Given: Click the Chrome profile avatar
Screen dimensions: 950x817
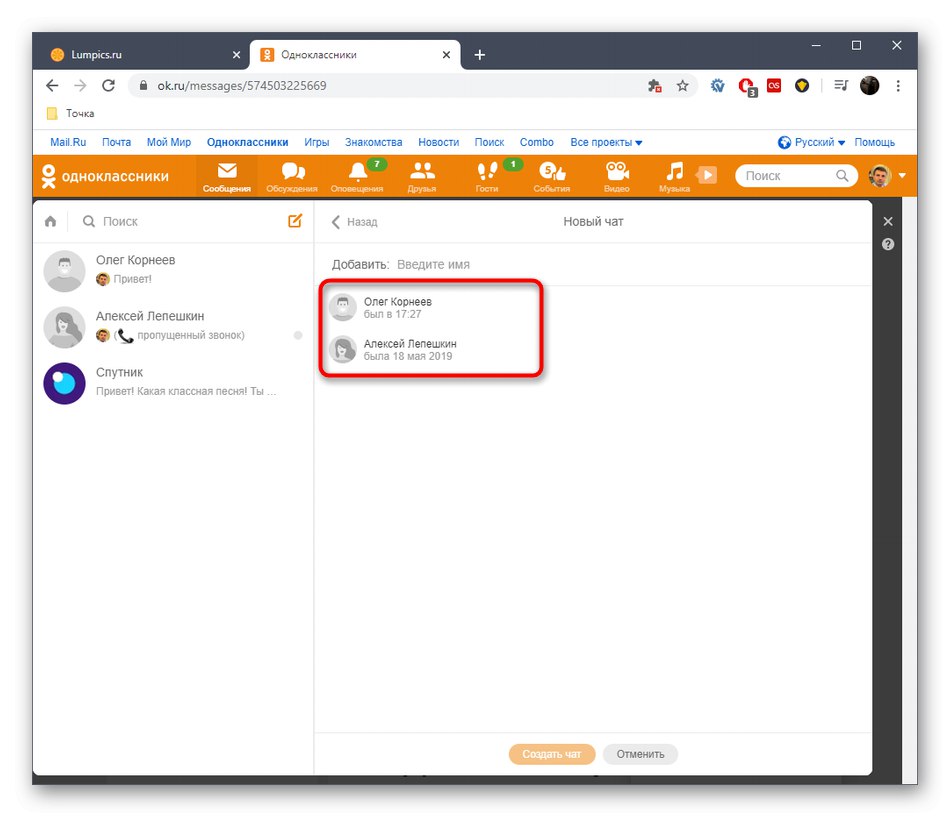Looking at the screenshot, I should click(x=869, y=85).
